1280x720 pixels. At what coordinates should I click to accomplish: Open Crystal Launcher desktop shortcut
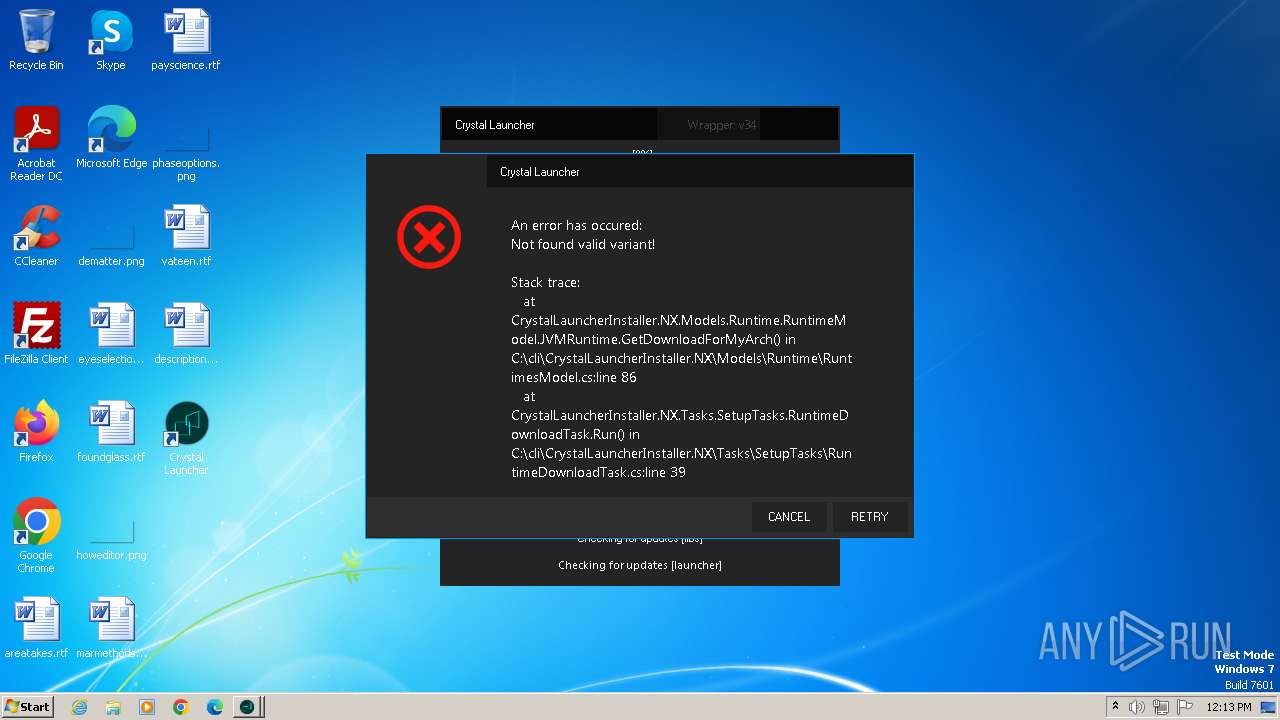(186, 438)
